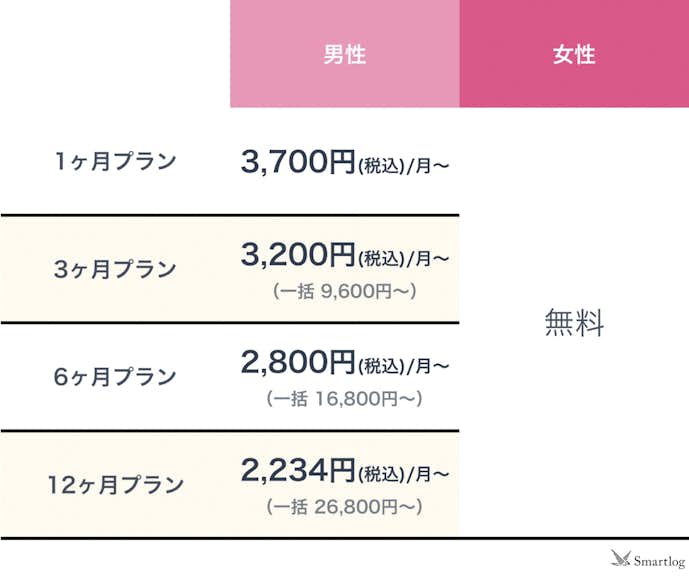This screenshot has width=689, height=579.
Task: Click the 一括 9,600円 lump-sum text
Action: [344, 292]
